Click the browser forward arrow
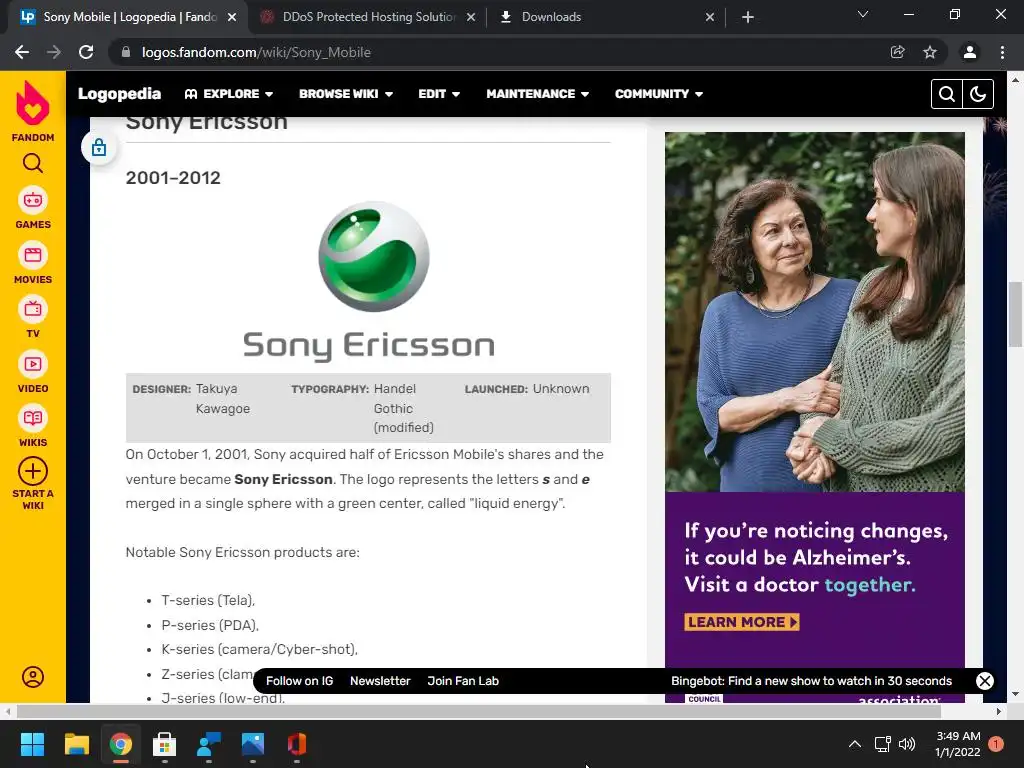Screen dimensions: 1024x768 54,52
